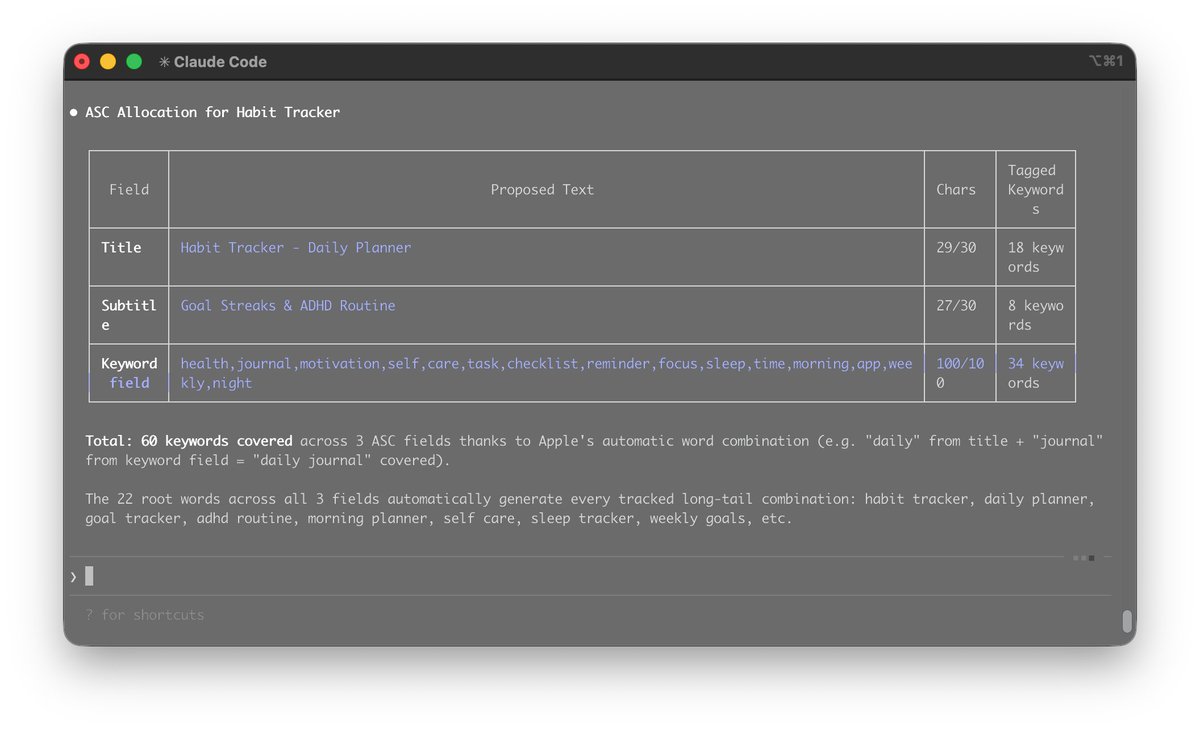Click 'Total: 60 keywords covered' bold text
This screenshot has height=730, width=1200.
189,441
